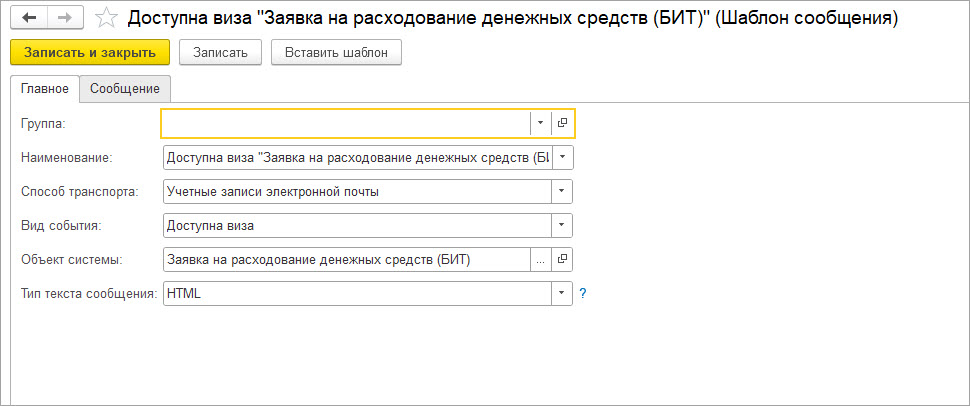
Task: Switch to the Сообщение tab
Action: click(x=125, y=89)
